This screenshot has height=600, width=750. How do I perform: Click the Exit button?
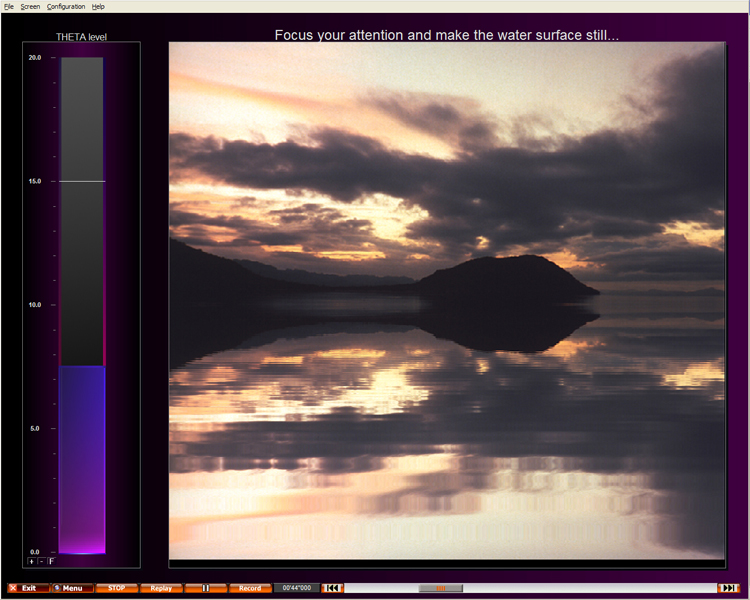(x=28, y=588)
